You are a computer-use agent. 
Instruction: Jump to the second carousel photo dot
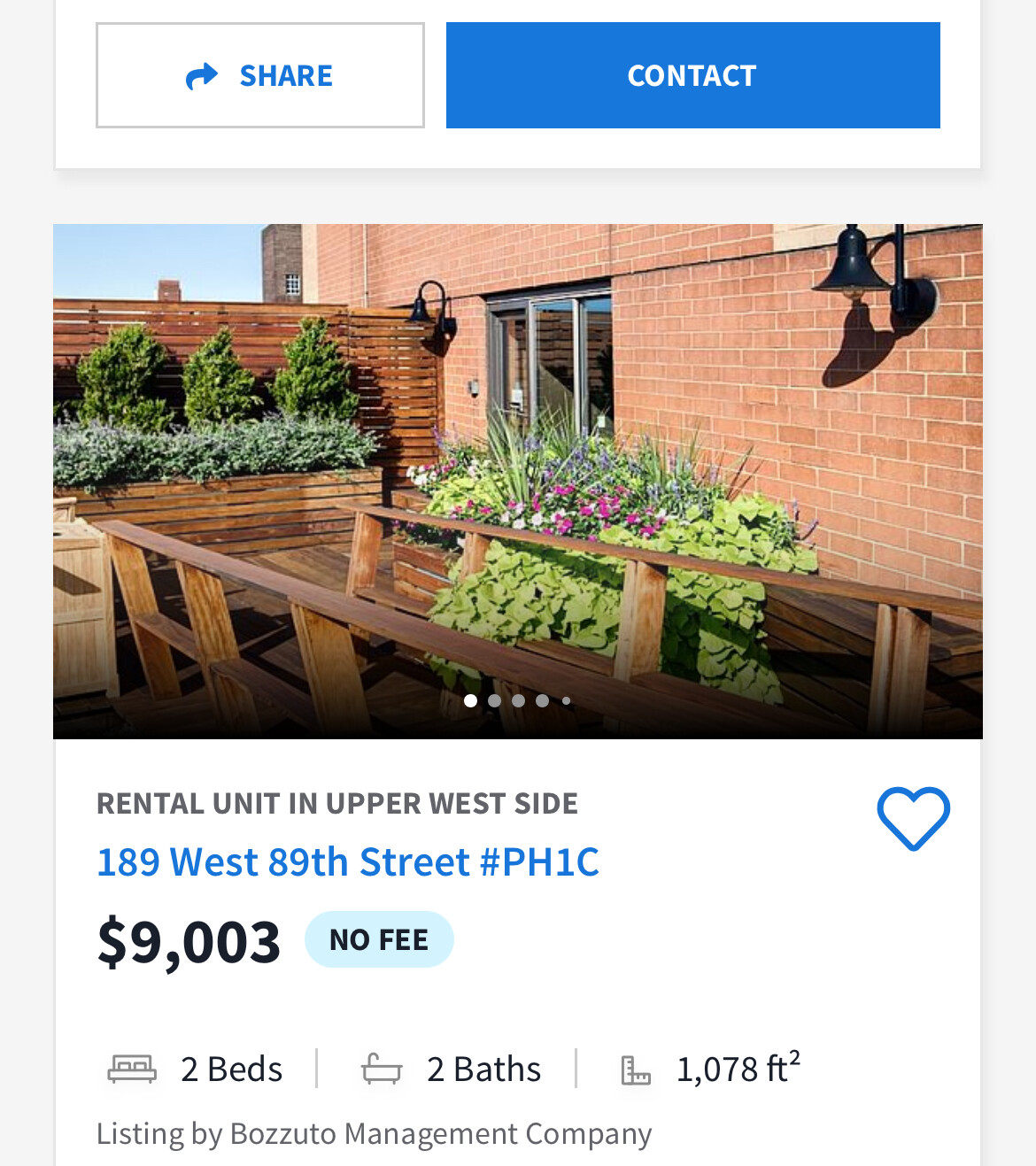pyautogui.click(x=494, y=700)
